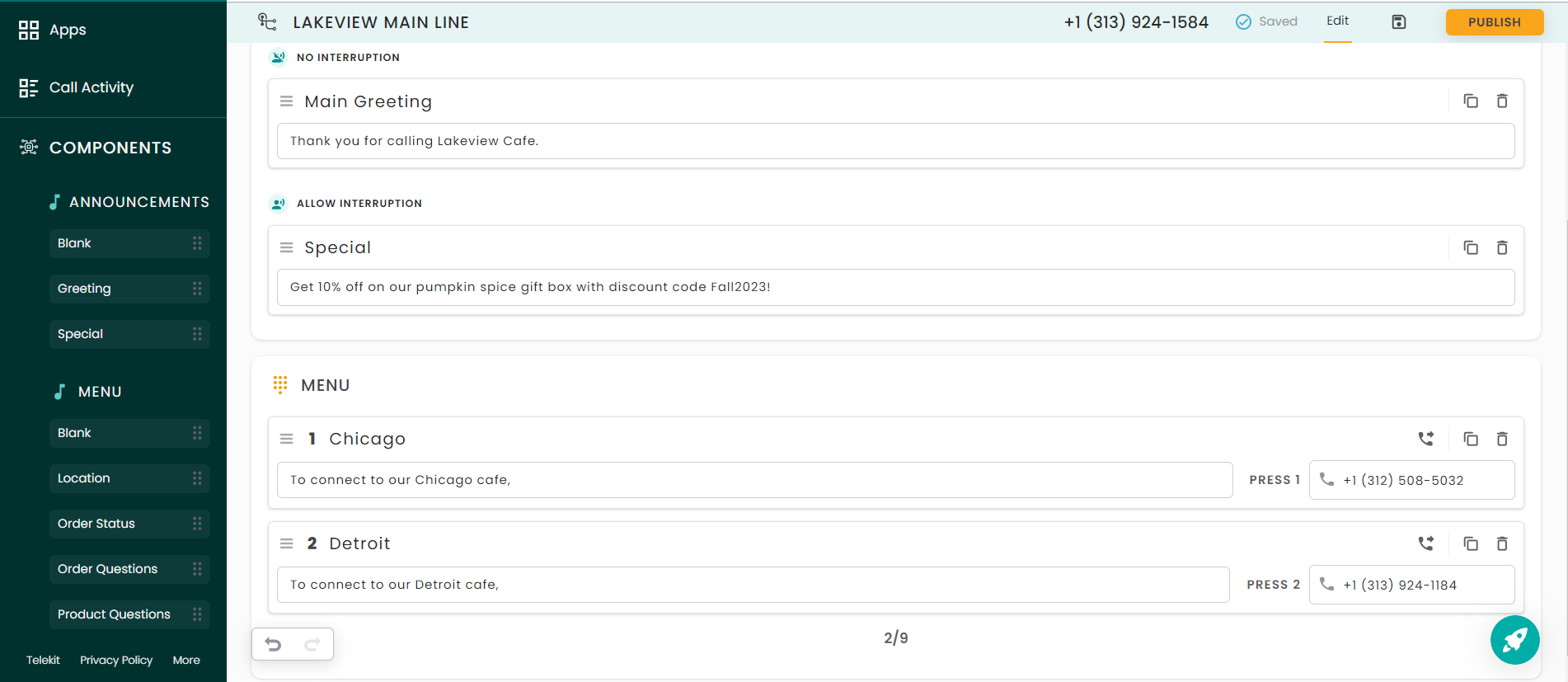Duplicate the Main Greeting announcement
This screenshot has width=1568, height=682.
1471,101
